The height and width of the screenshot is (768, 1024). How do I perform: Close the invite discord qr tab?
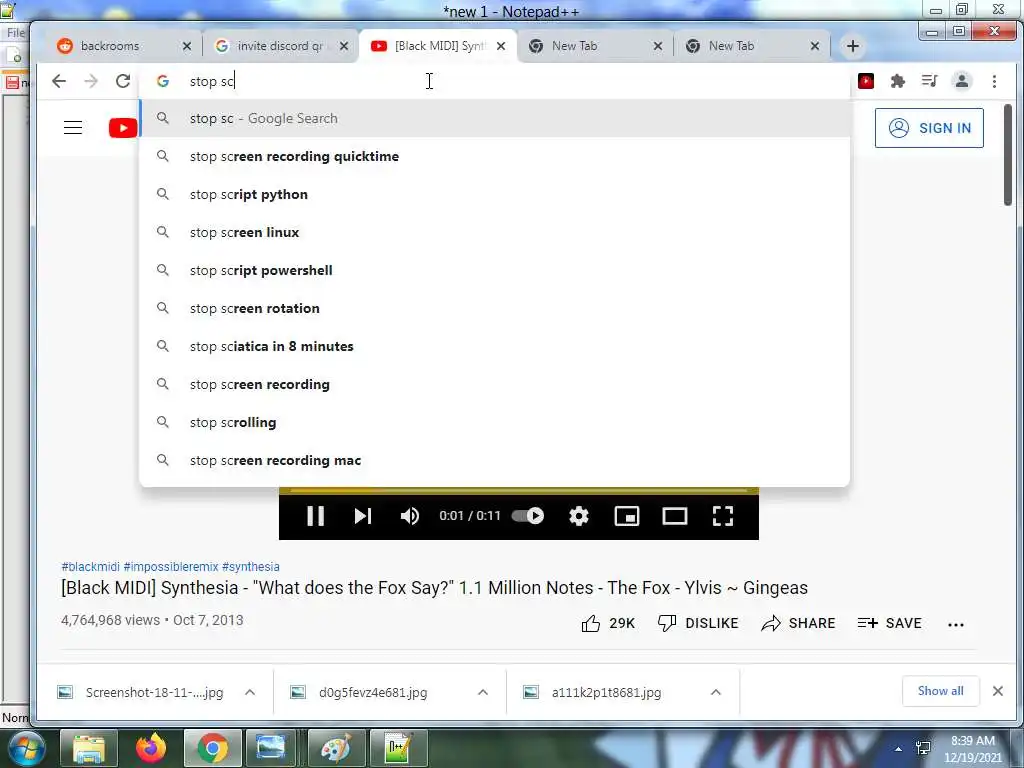point(344,46)
